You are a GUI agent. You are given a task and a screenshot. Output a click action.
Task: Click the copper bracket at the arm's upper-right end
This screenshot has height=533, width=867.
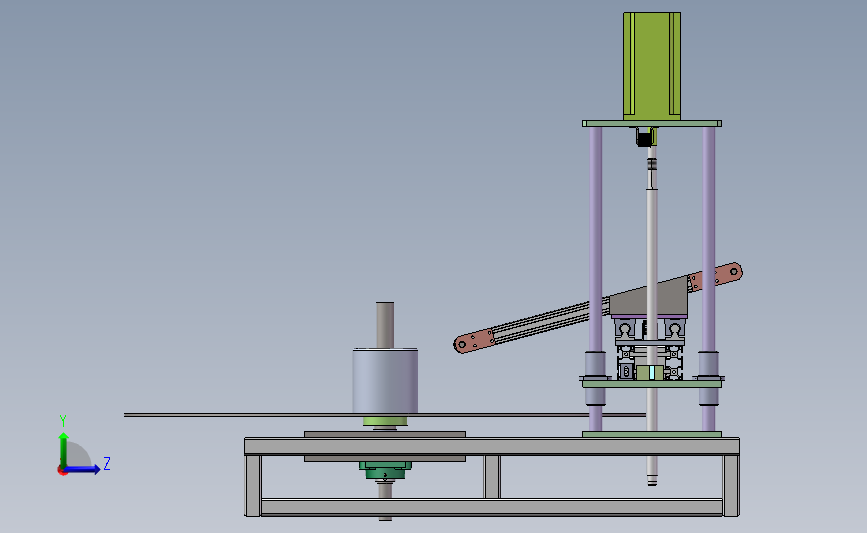click(715, 276)
